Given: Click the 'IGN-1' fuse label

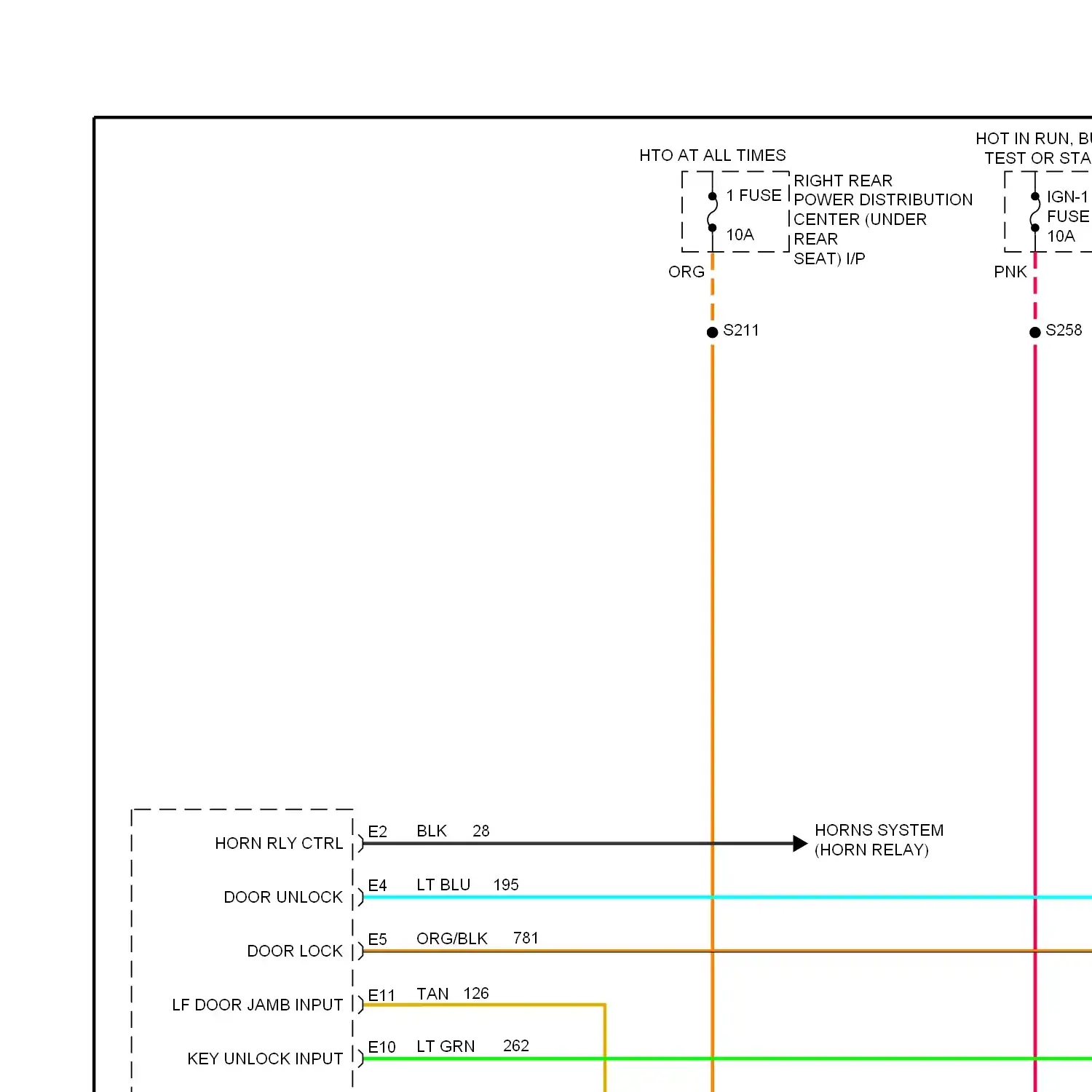Looking at the screenshot, I should point(1067,197).
